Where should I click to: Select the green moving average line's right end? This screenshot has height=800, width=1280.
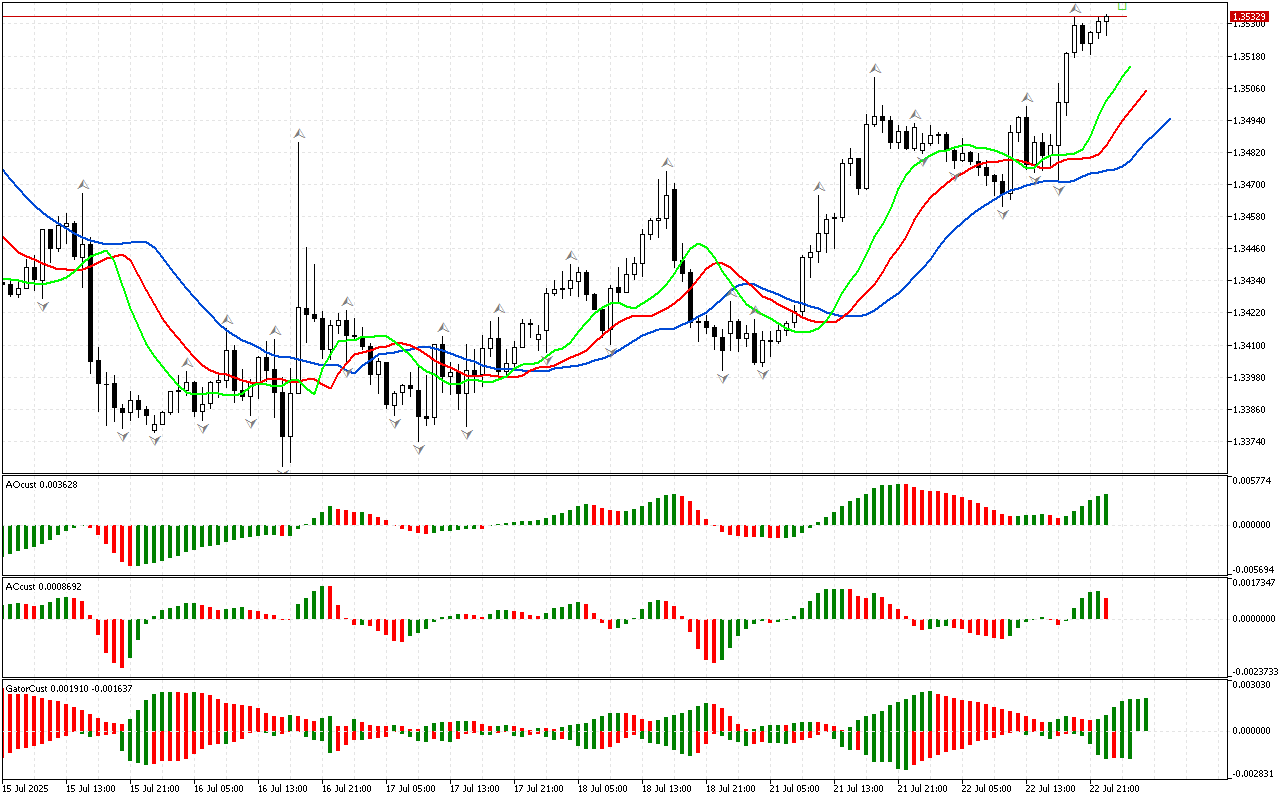coord(1130,67)
